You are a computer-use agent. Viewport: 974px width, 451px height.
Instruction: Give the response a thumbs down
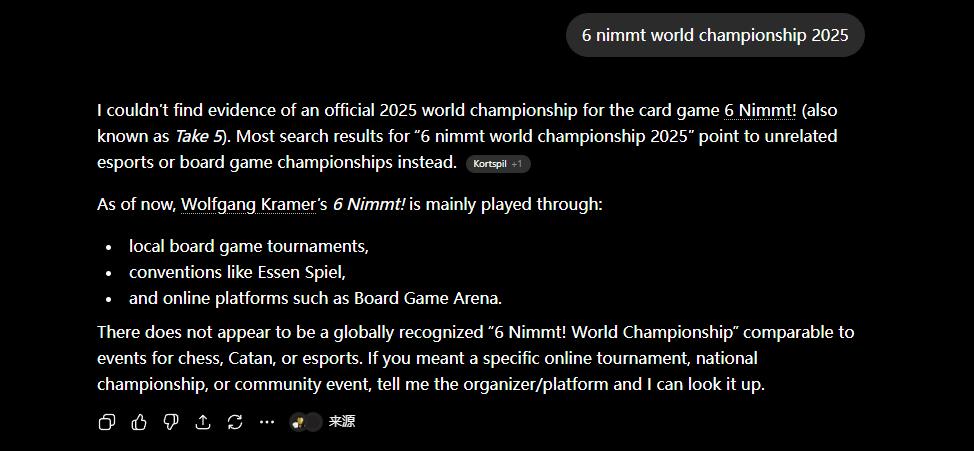[171, 422]
